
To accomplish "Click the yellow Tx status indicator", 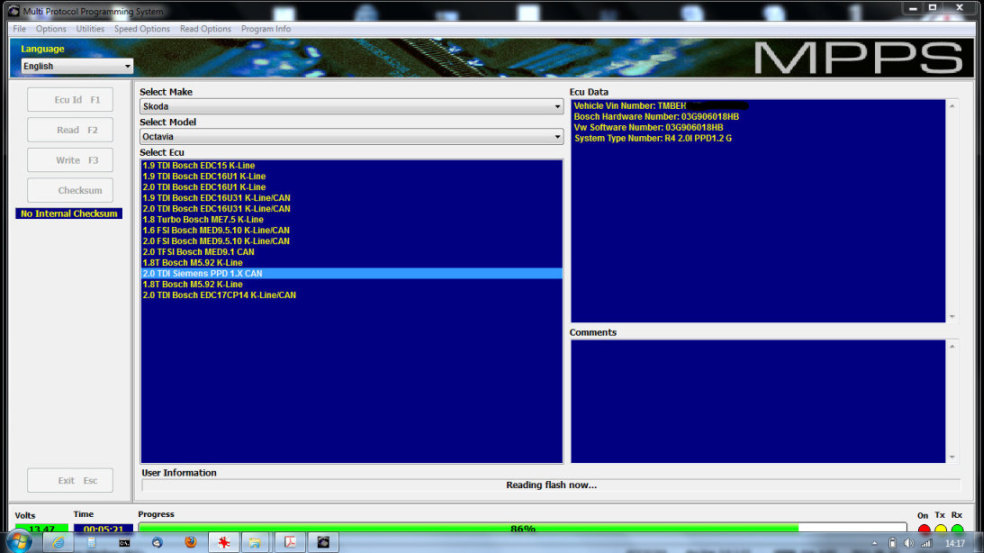I will [940, 529].
